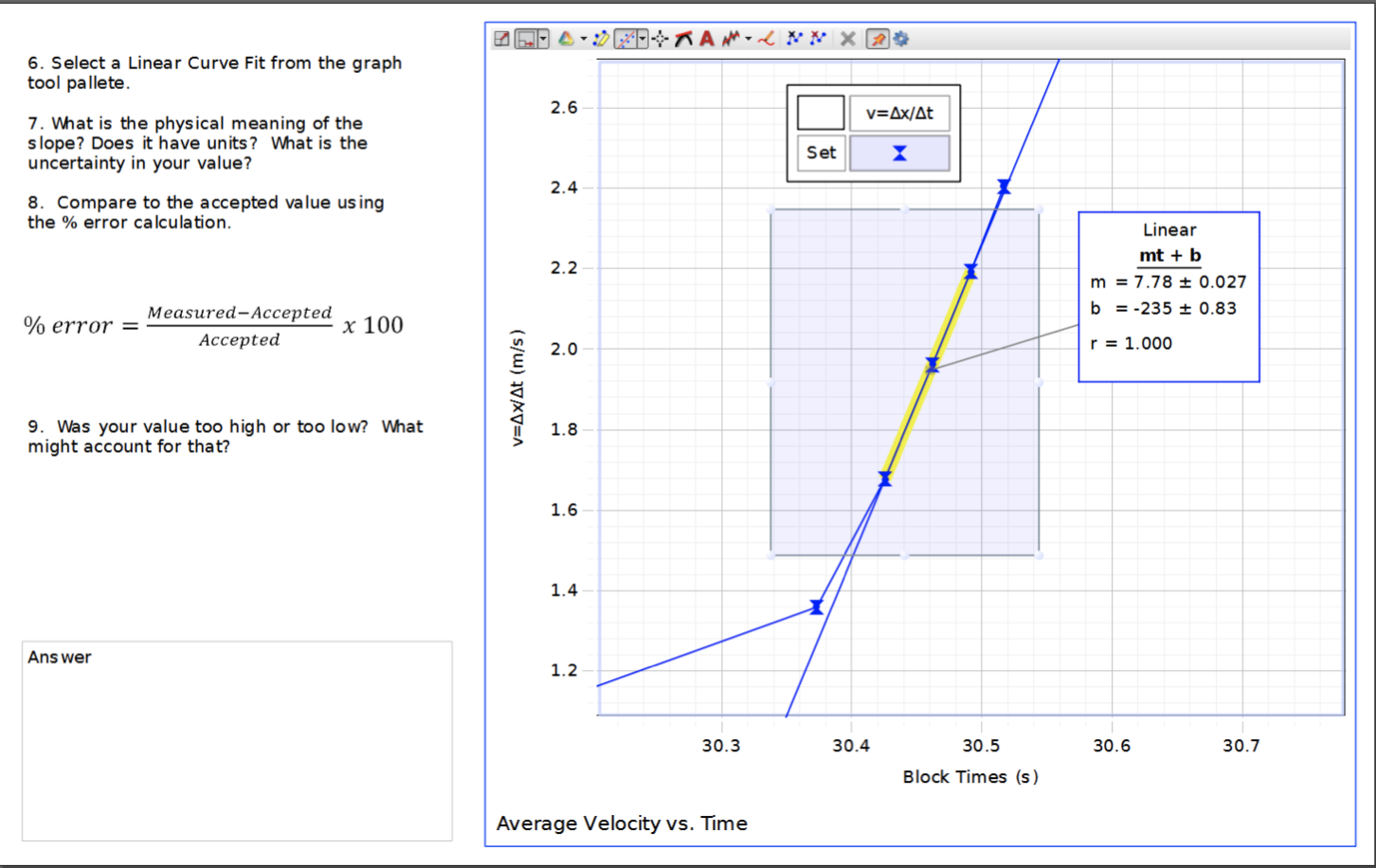The height and width of the screenshot is (868, 1376).
Task: Select the Scale-to-Fit tool
Action: (501, 38)
